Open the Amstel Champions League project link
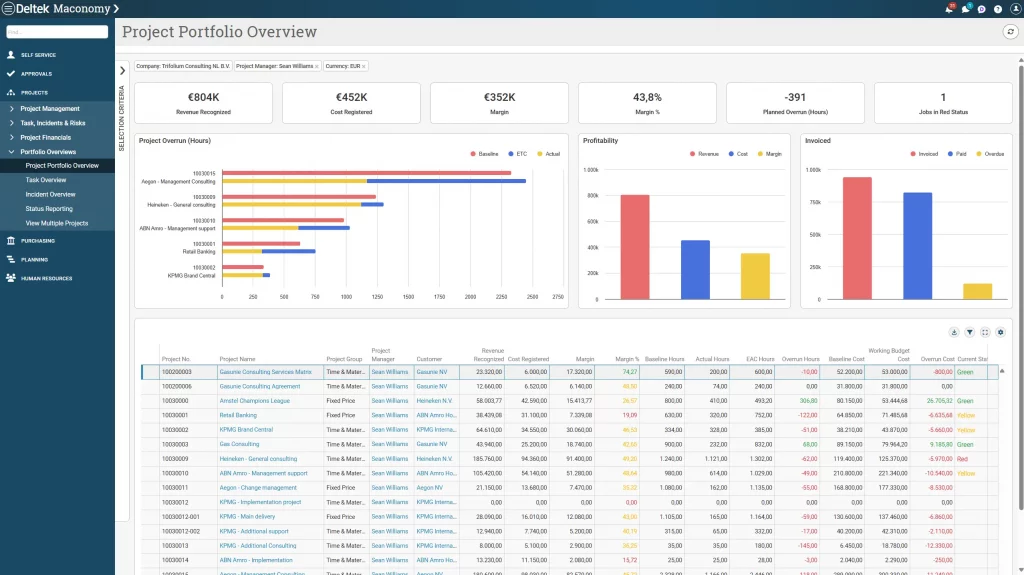 tap(253, 400)
